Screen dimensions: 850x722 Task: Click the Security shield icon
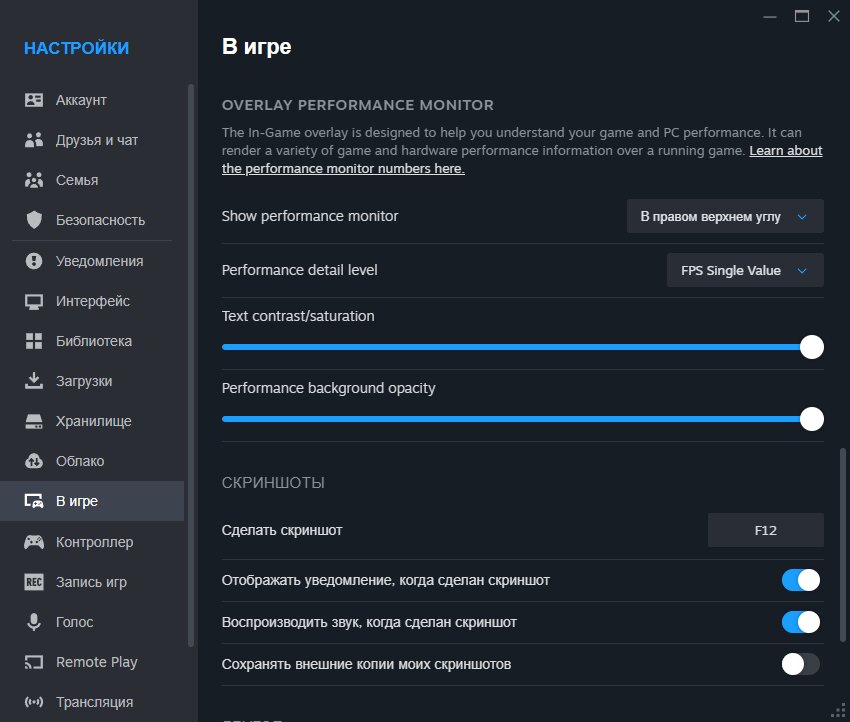[x=34, y=220]
